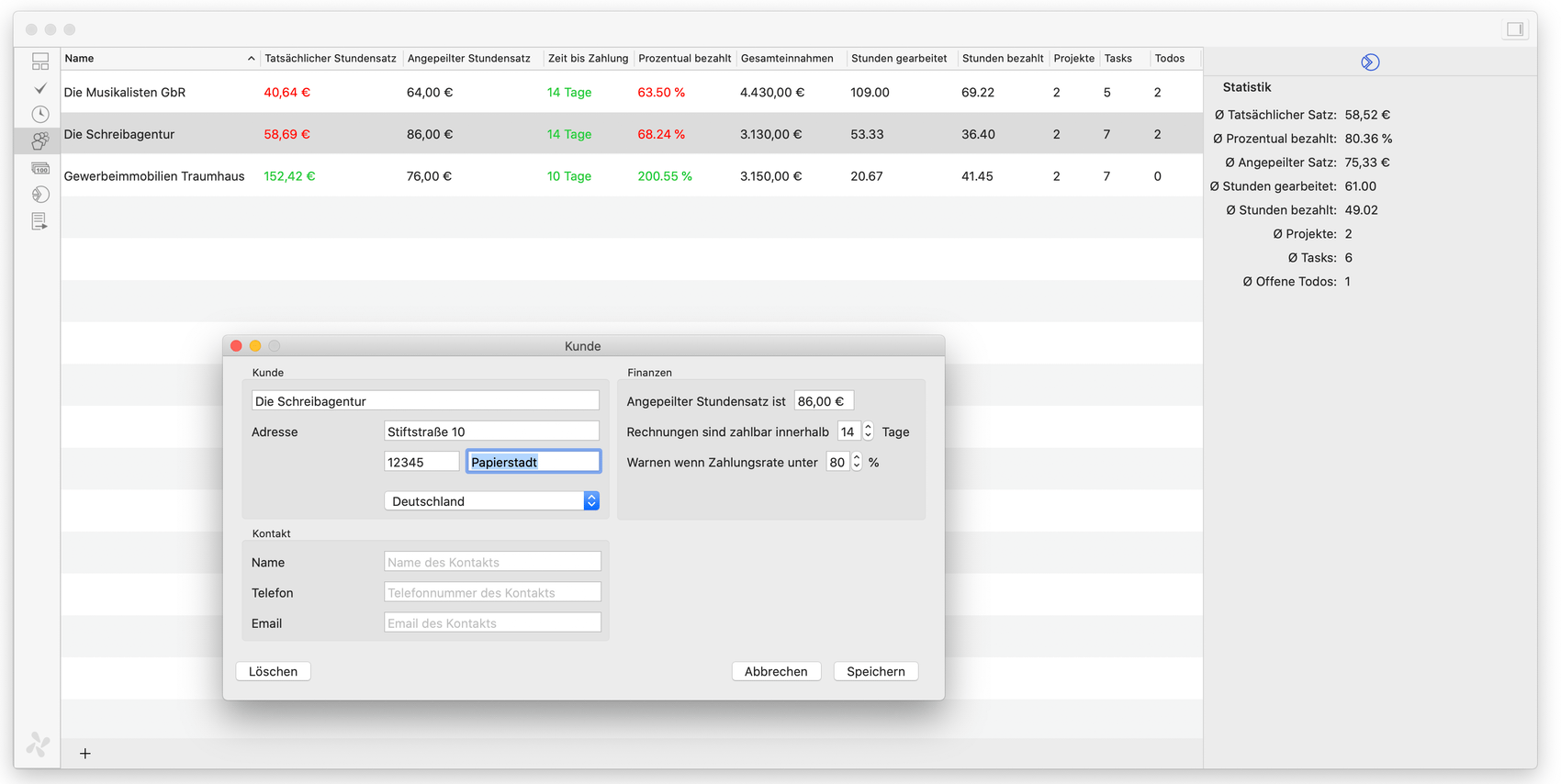Click the Löschen button
This screenshot has height=784, width=1561.
[273, 671]
